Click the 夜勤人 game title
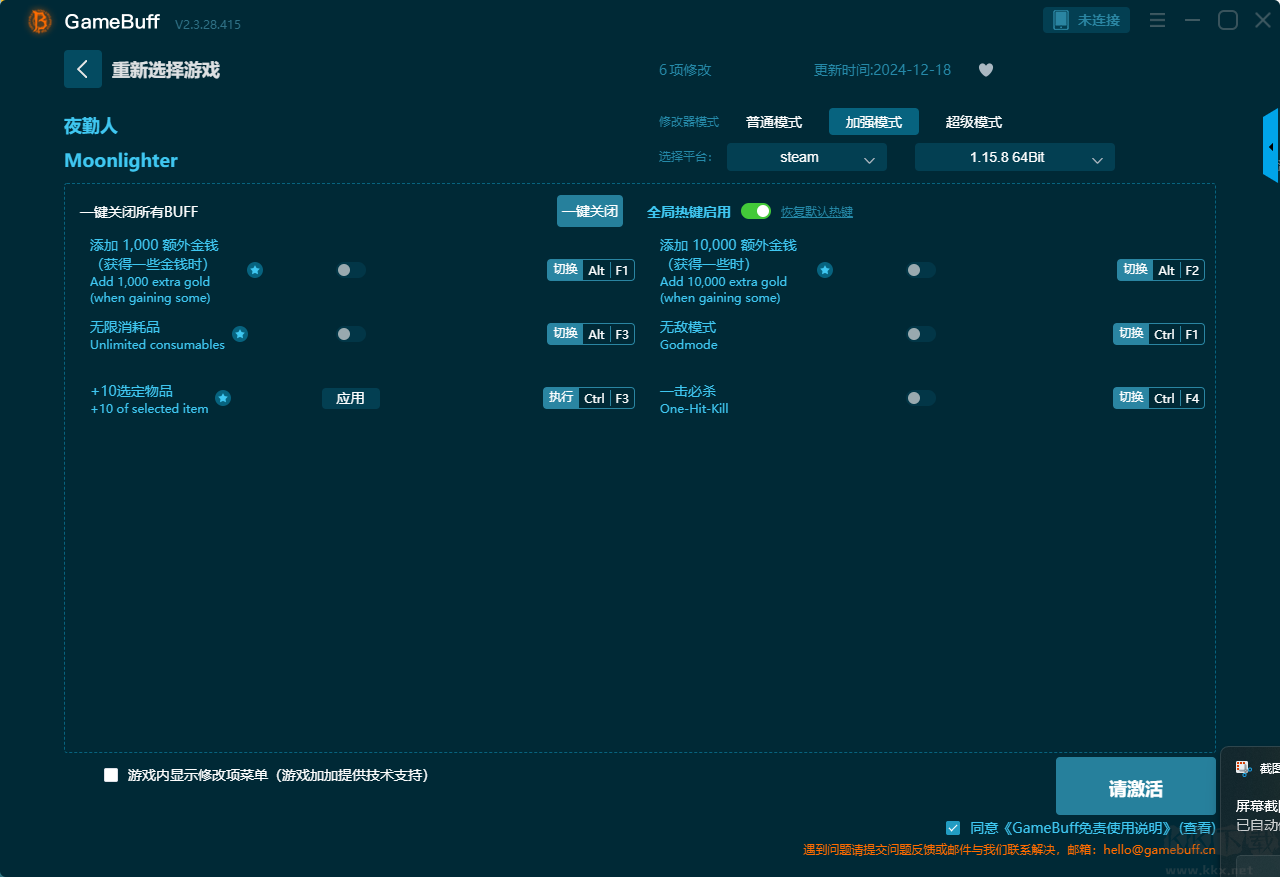The width and height of the screenshot is (1280, 877). (91, 126)
